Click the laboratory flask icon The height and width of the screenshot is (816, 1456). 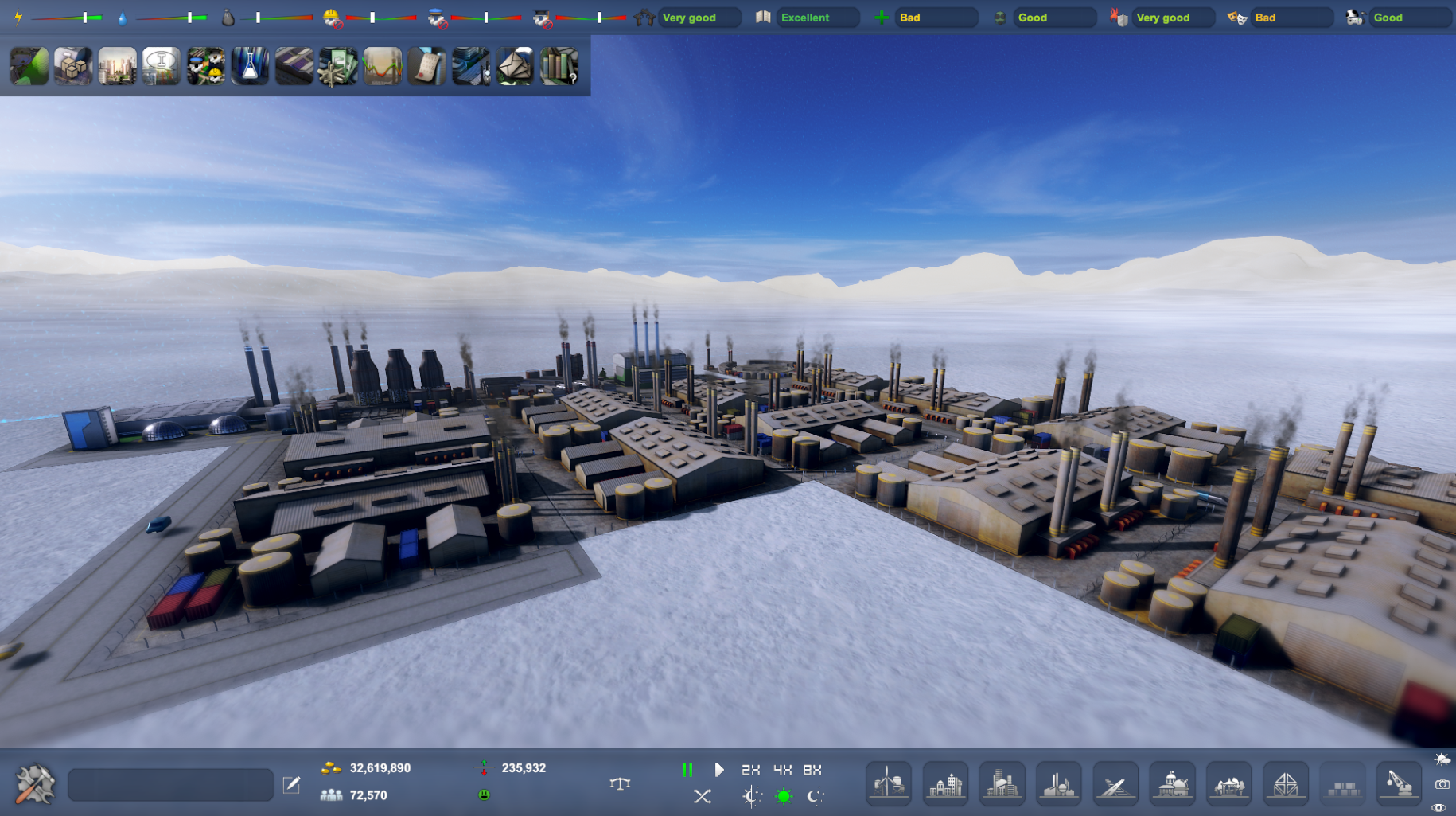click(x=250, y=66)
